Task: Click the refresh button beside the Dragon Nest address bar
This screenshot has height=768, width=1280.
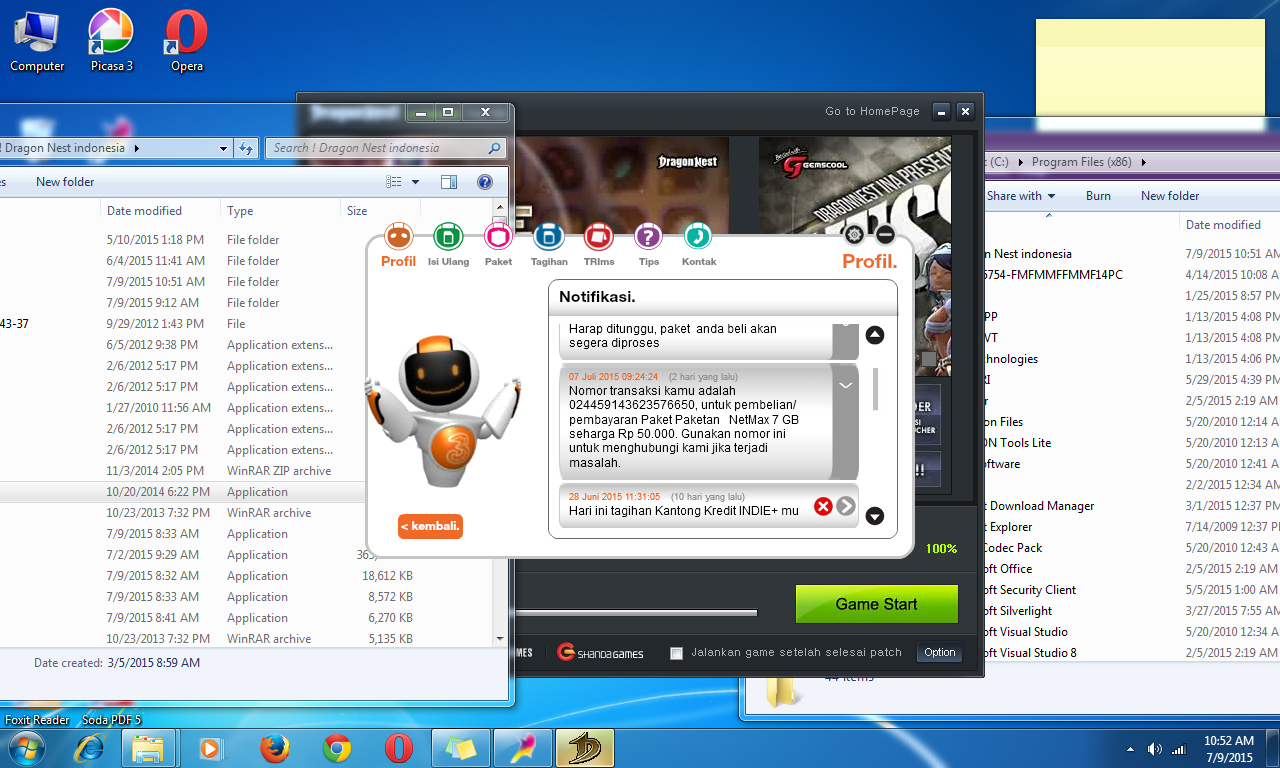Action: (x=246, y=148)
